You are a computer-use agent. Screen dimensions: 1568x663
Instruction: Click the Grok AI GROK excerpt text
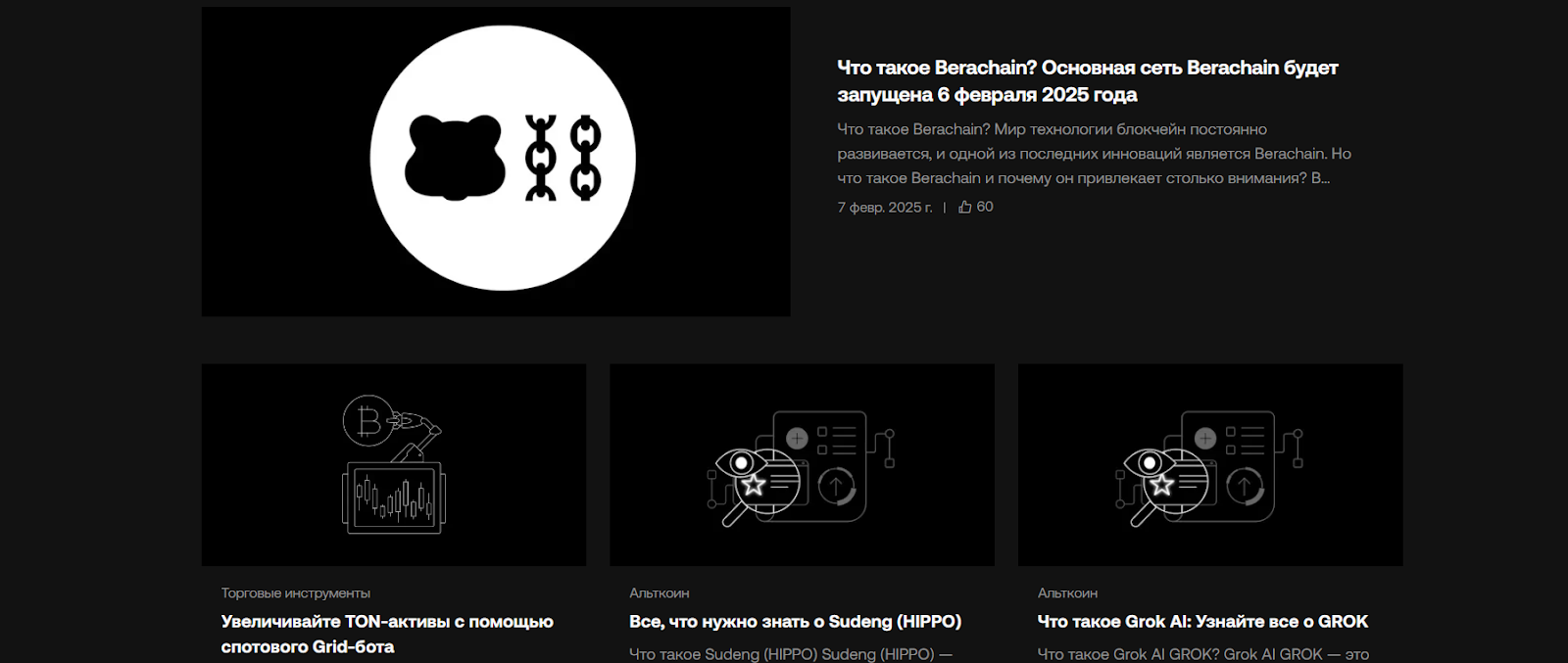coord(1203,654)
